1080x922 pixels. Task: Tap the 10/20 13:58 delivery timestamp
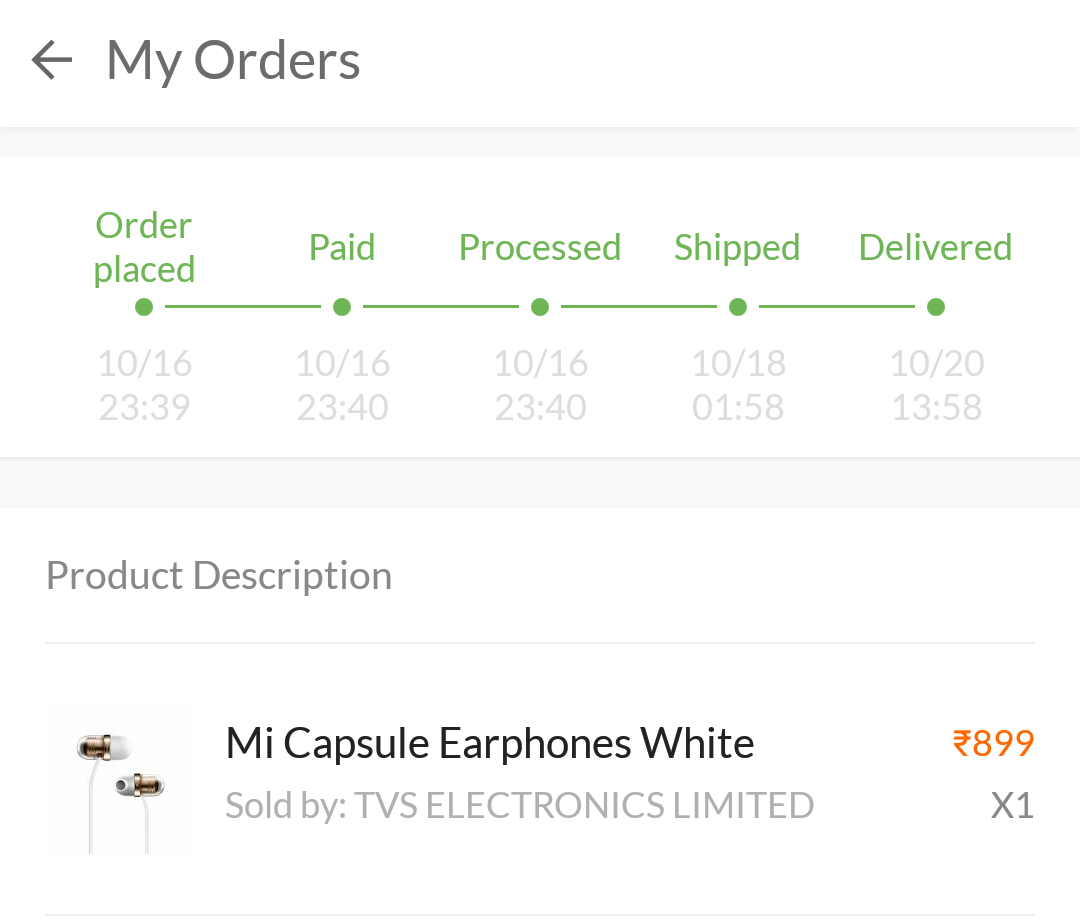coord(937,385)
